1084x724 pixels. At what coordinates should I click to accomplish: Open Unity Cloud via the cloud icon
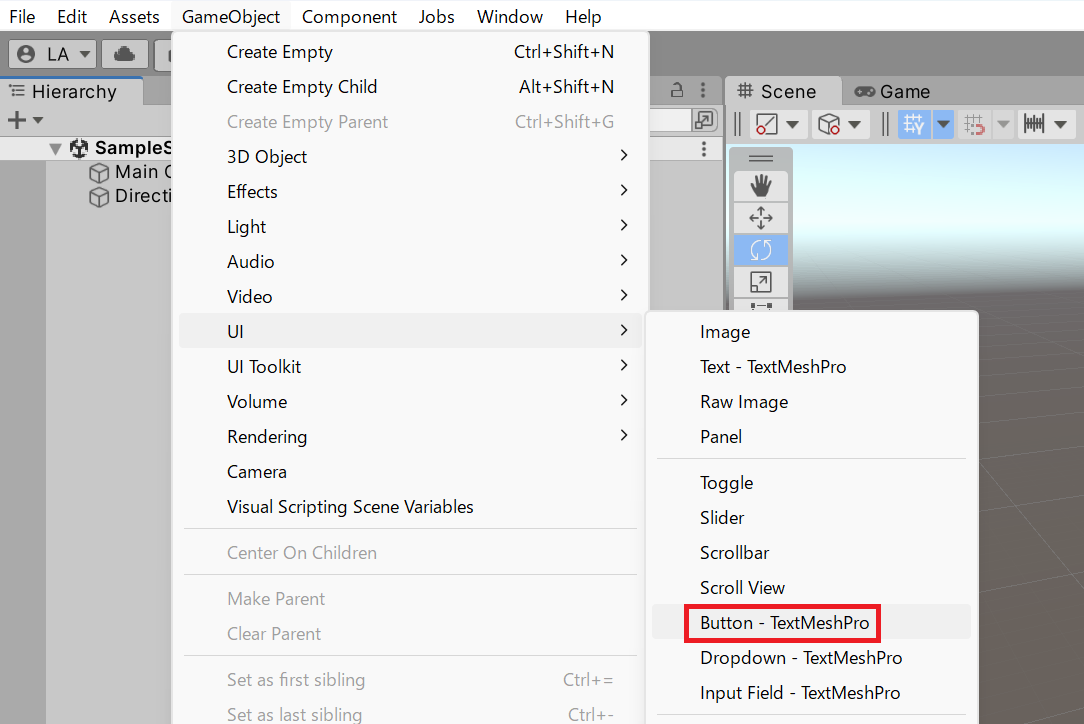point(124,53)
